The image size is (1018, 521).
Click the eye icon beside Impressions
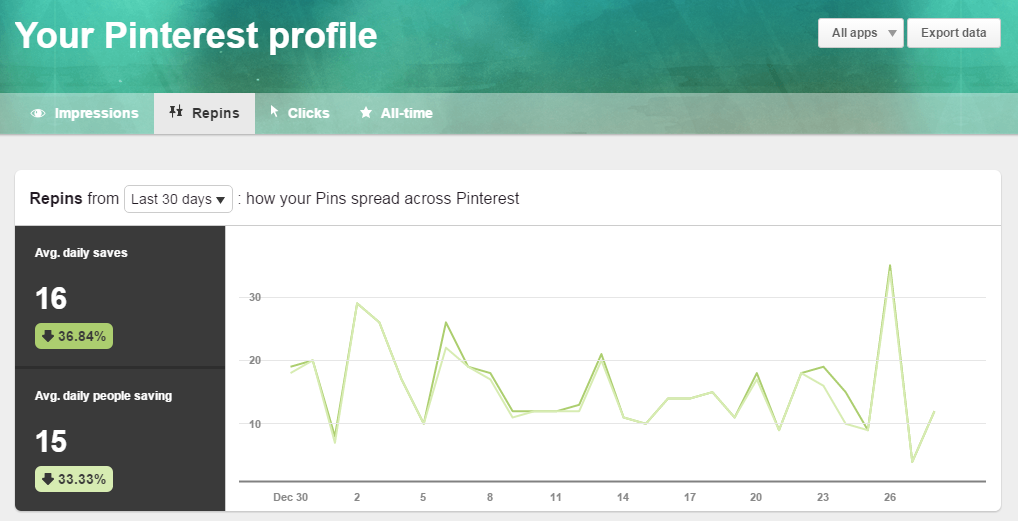coord(38,113)
